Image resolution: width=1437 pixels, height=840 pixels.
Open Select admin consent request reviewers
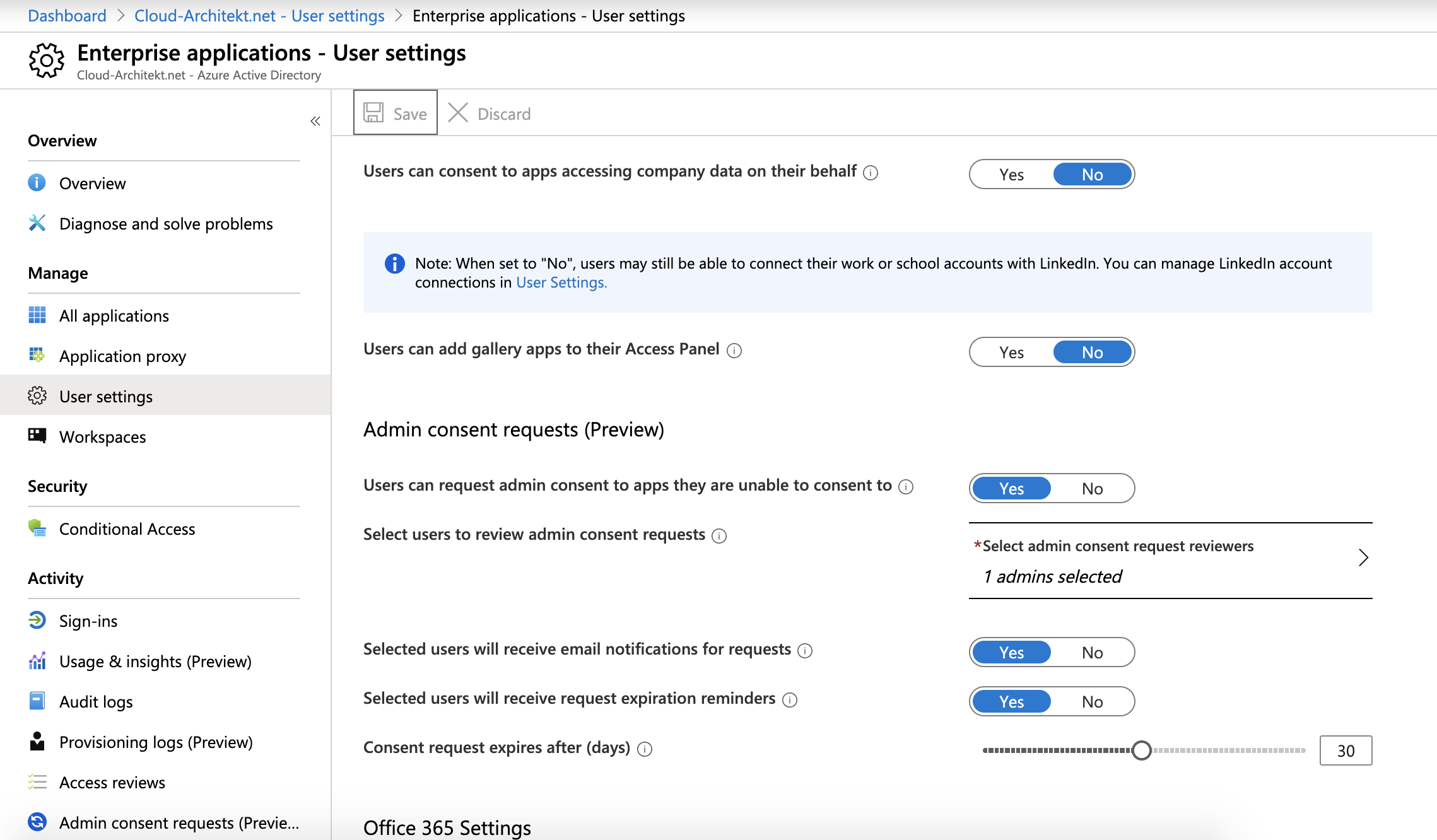[1170, 561]
